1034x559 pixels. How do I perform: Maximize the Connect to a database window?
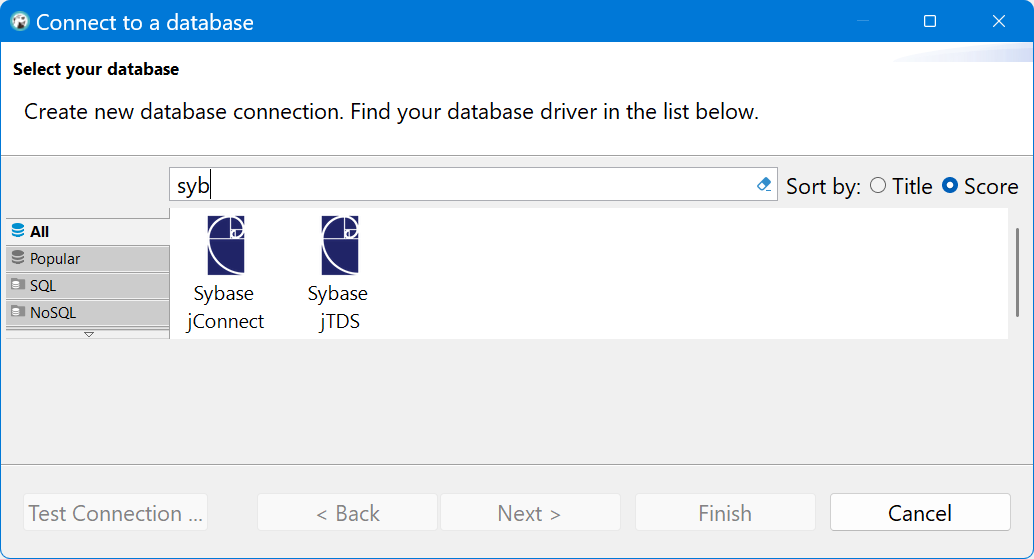click(930, 21)
